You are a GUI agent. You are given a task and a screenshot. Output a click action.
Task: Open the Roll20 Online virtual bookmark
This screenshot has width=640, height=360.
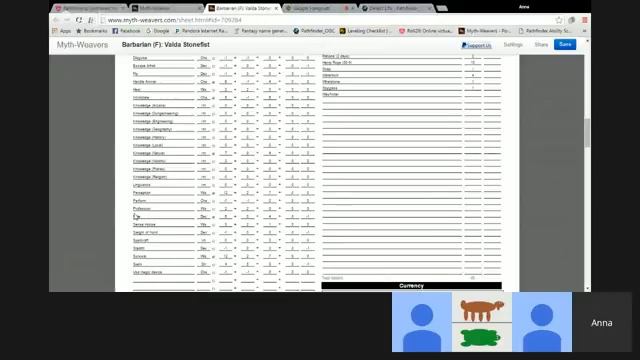(x=426, y=31)
